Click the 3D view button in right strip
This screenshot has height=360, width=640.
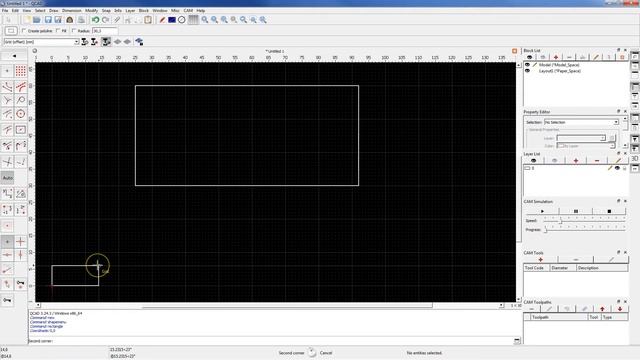point(635,159)
